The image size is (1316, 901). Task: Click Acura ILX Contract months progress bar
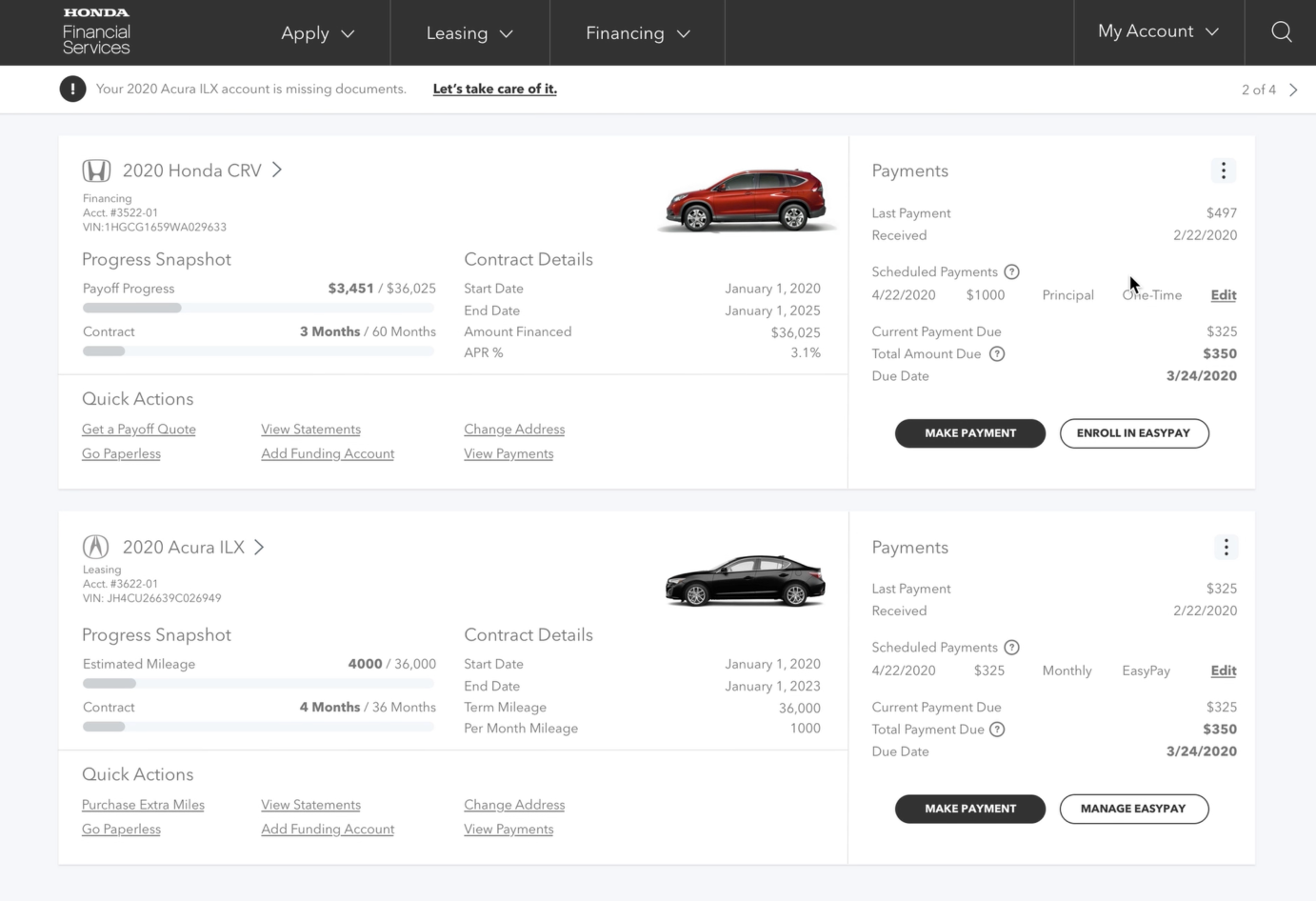pos(259,727)
